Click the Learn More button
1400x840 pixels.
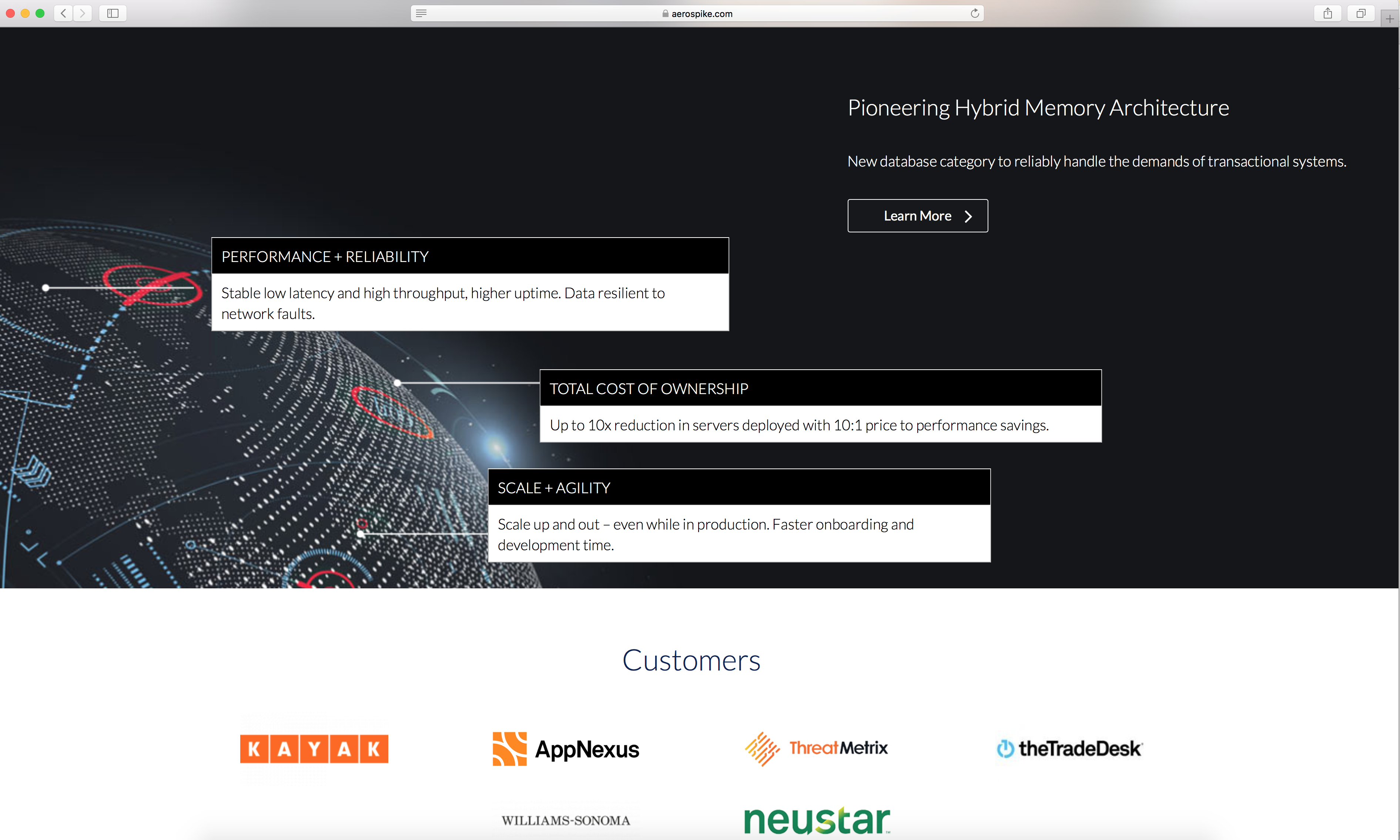tap(918, 216)
